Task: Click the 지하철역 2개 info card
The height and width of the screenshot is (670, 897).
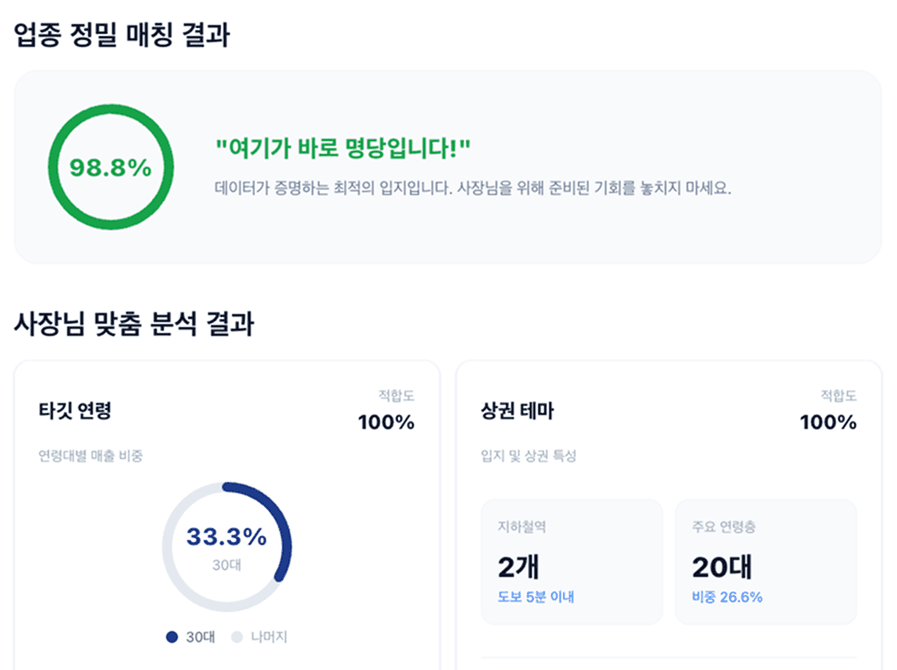Action: 572,560
